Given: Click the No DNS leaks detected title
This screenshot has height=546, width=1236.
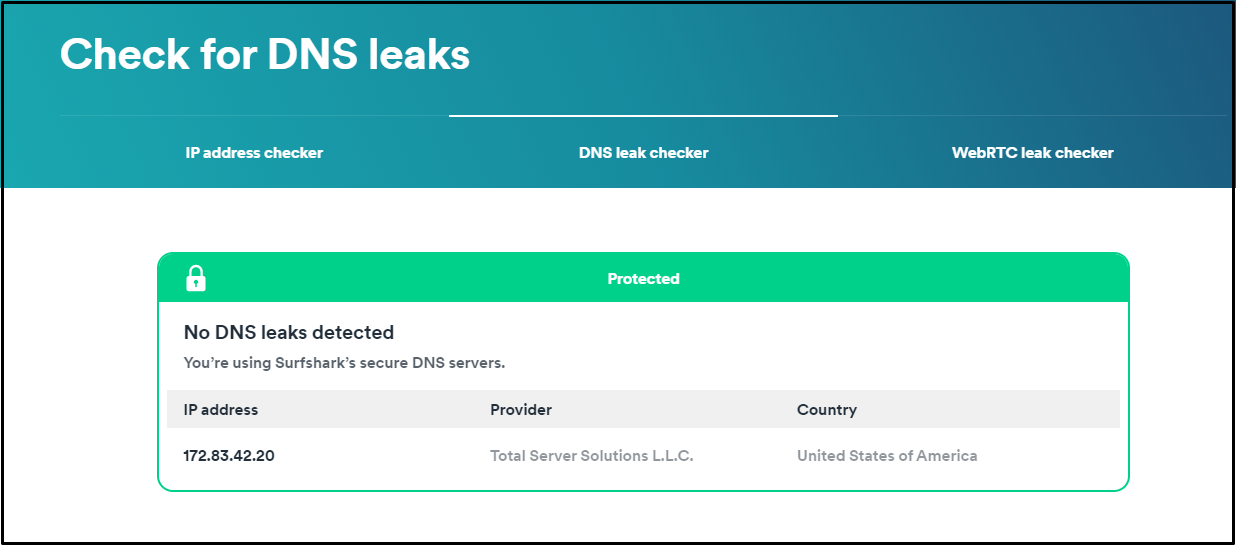Looking at the screenshot, I should pos(289,332).
